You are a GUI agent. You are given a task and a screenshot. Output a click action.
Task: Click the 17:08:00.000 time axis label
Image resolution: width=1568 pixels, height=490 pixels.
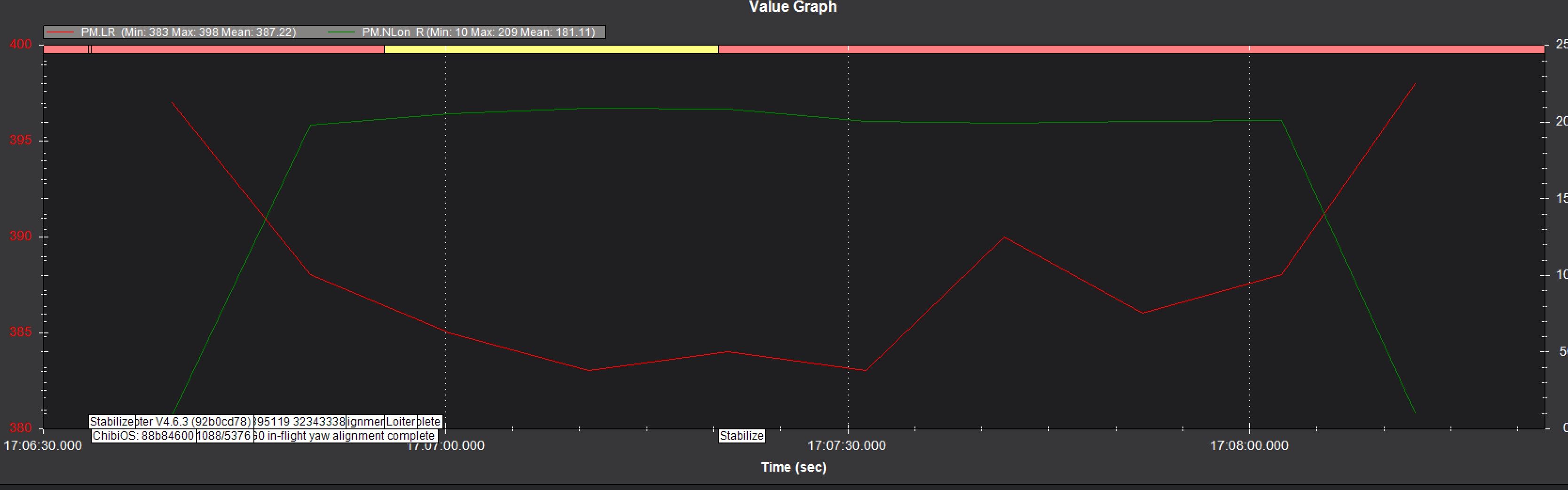tap(1248, 446)
